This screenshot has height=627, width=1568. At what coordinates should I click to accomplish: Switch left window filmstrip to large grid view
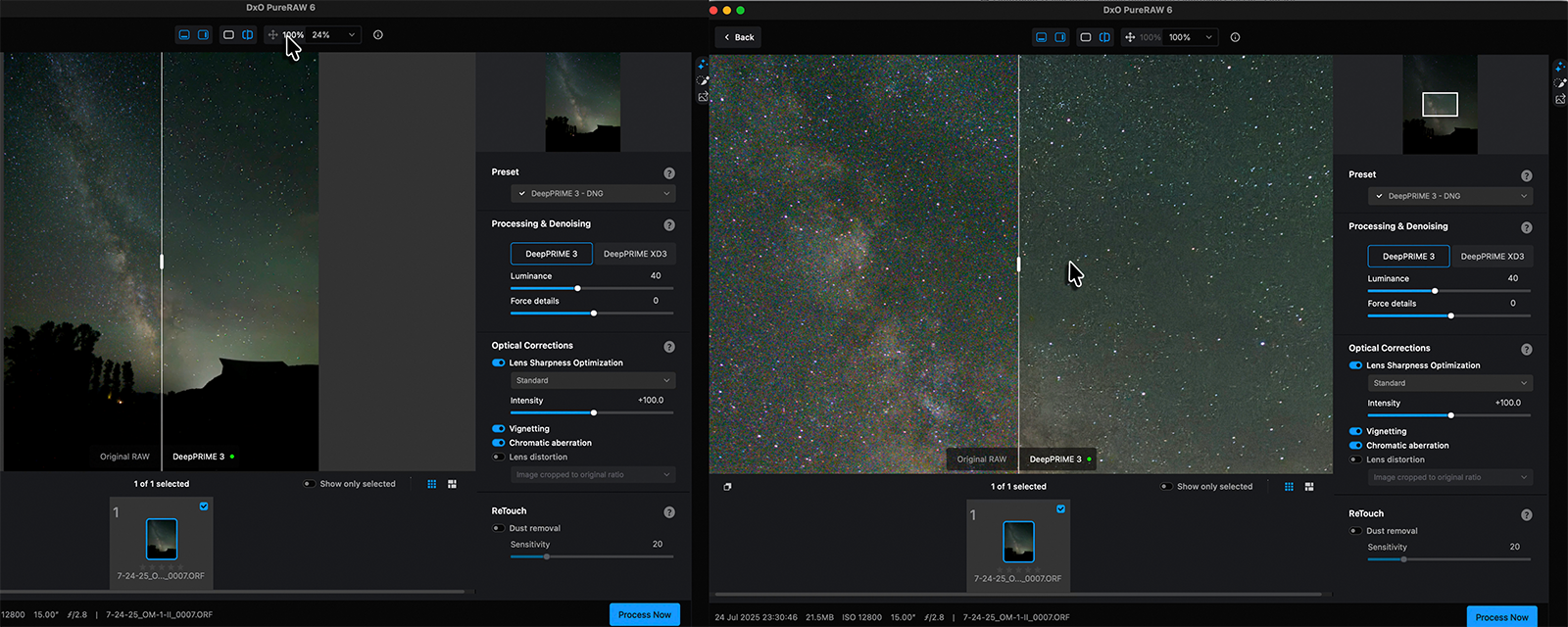[x=452, y=484]
